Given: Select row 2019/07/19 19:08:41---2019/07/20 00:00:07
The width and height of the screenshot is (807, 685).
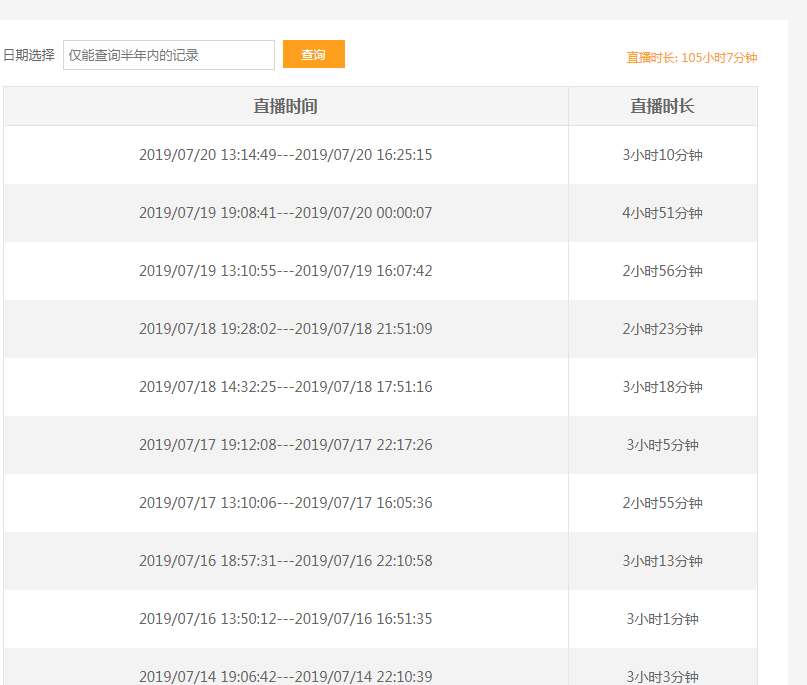Looking at the screenshot, I should click(x=380, y=213).
